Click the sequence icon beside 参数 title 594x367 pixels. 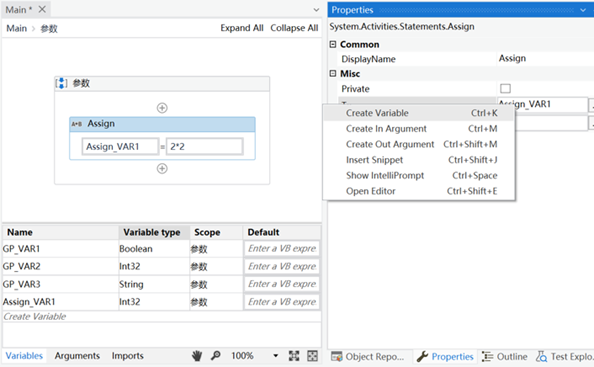point(61,83)
